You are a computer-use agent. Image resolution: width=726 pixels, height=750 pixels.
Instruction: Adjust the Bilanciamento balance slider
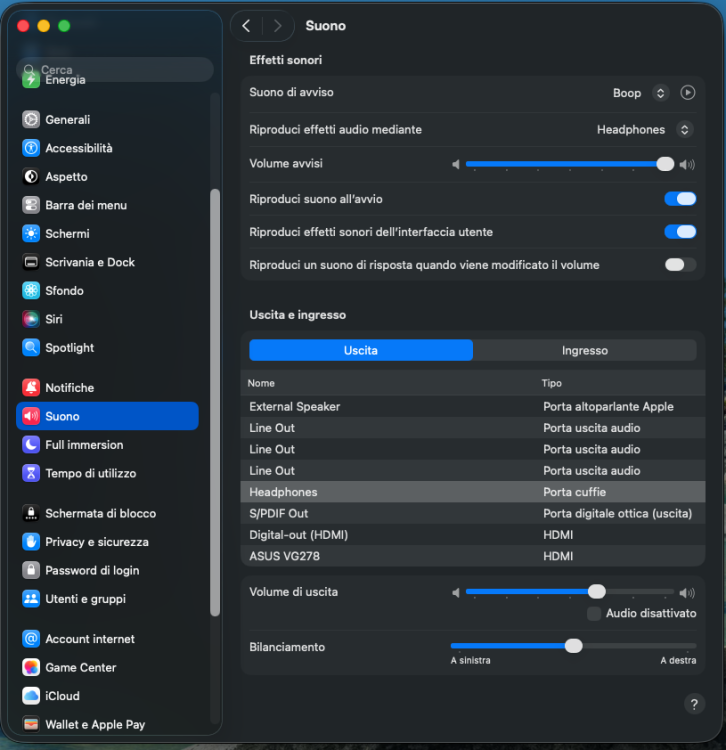point(573,646)
